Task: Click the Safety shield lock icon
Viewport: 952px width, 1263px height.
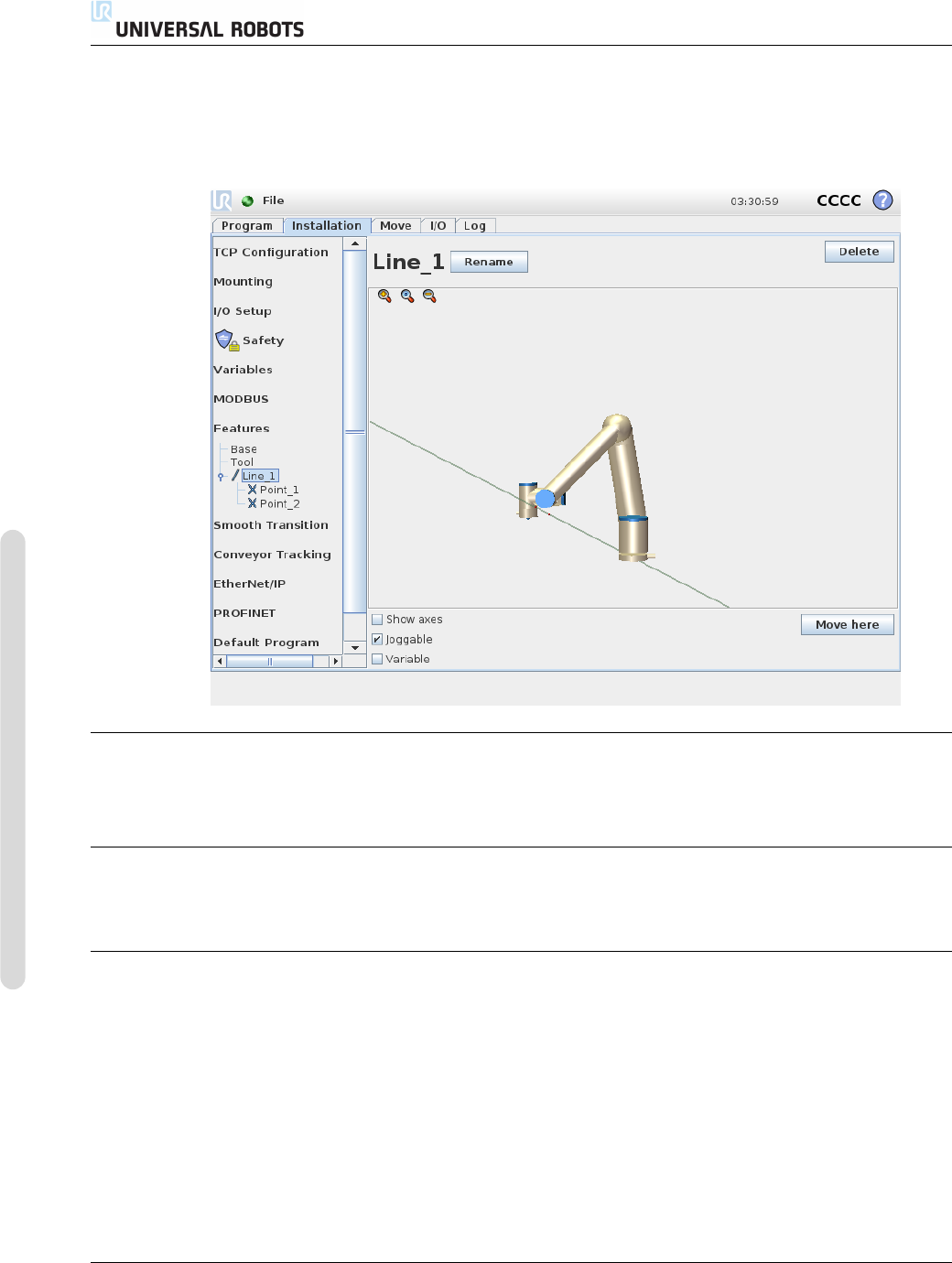Action: 226,340
